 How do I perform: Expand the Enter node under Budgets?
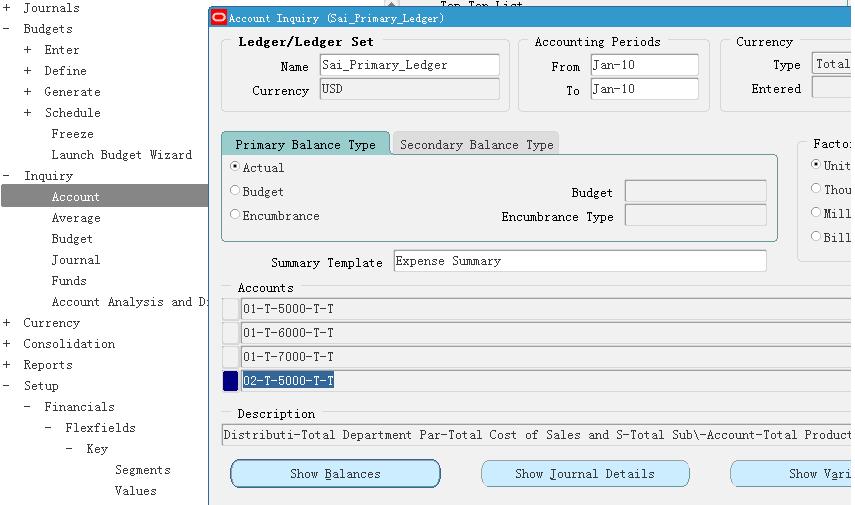27,50
